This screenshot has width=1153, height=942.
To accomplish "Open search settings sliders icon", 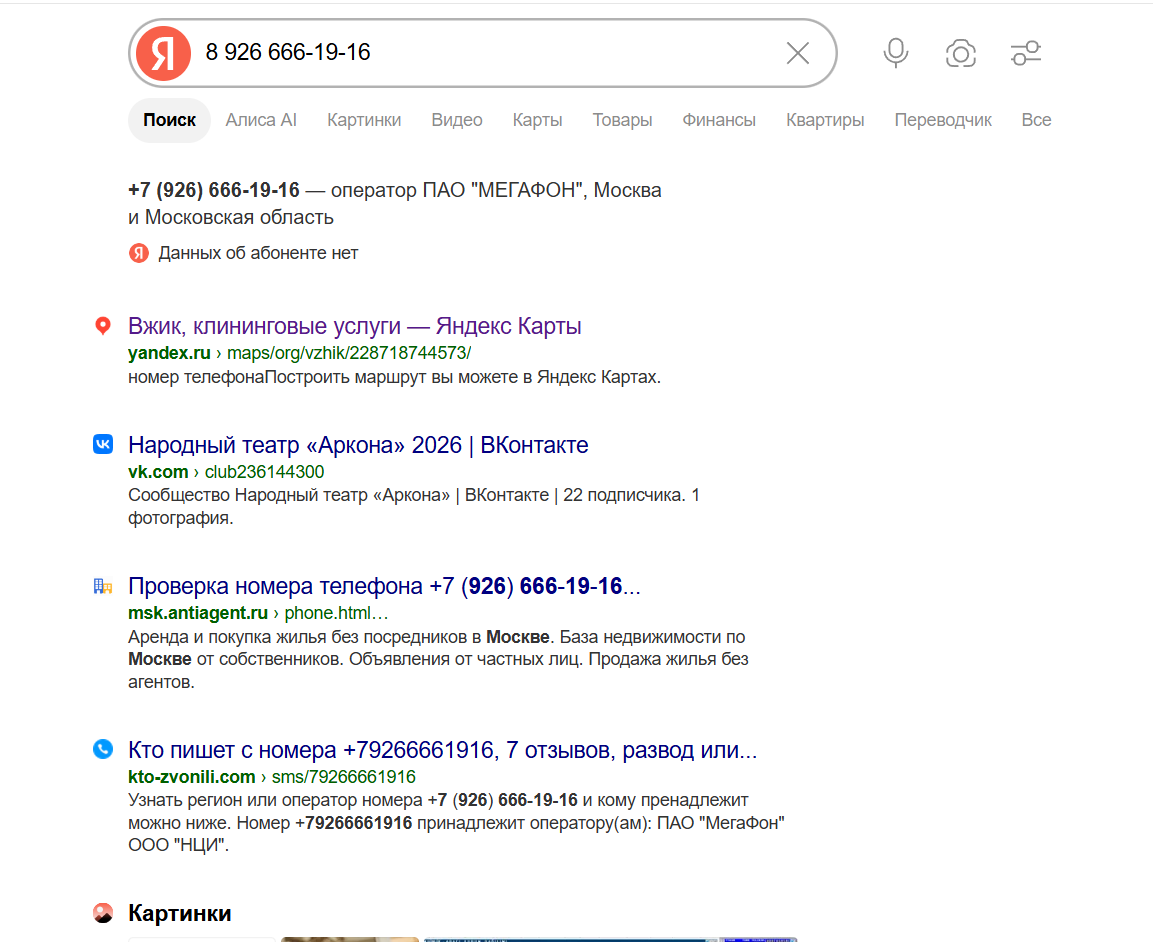I will pos(1026,53).
